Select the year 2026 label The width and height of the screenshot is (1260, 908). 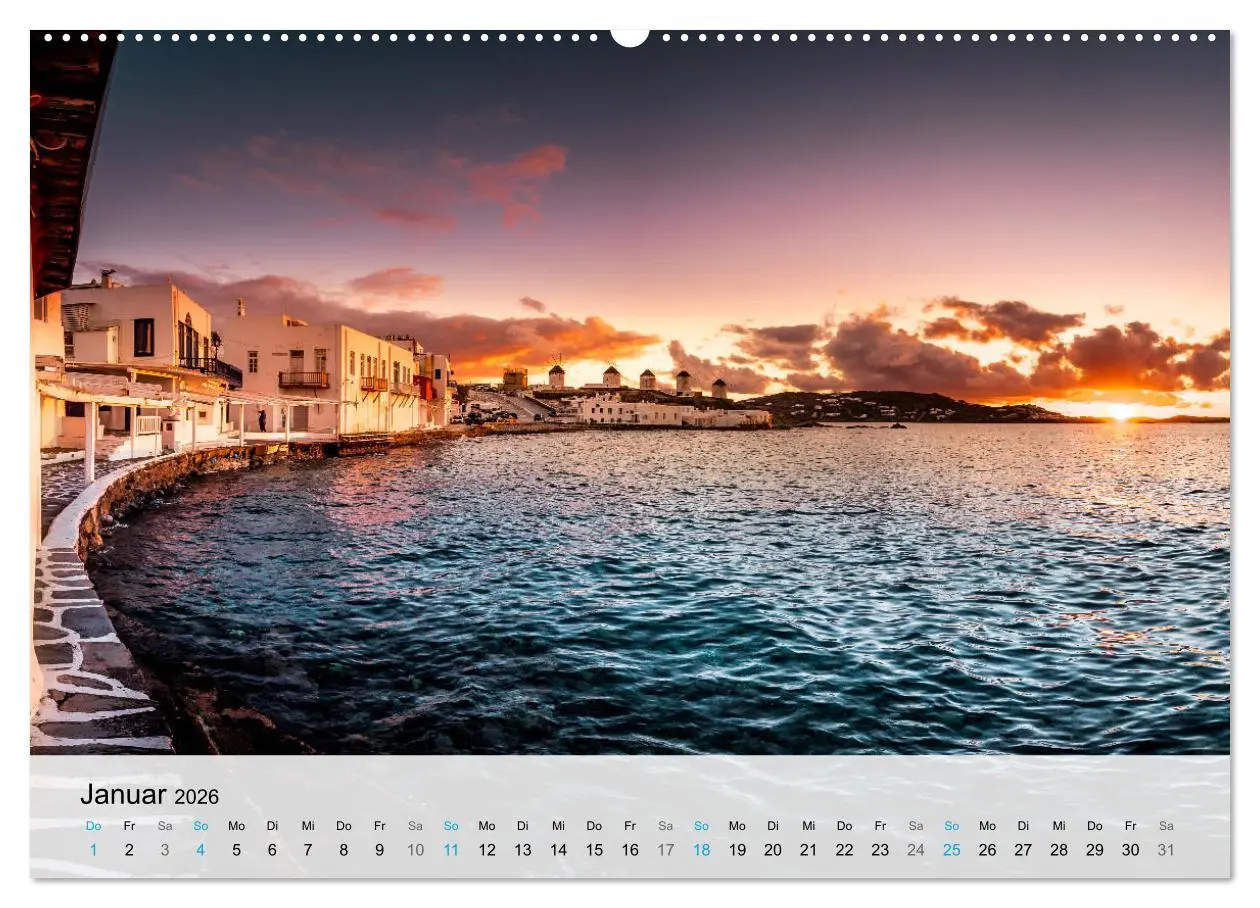196,795
